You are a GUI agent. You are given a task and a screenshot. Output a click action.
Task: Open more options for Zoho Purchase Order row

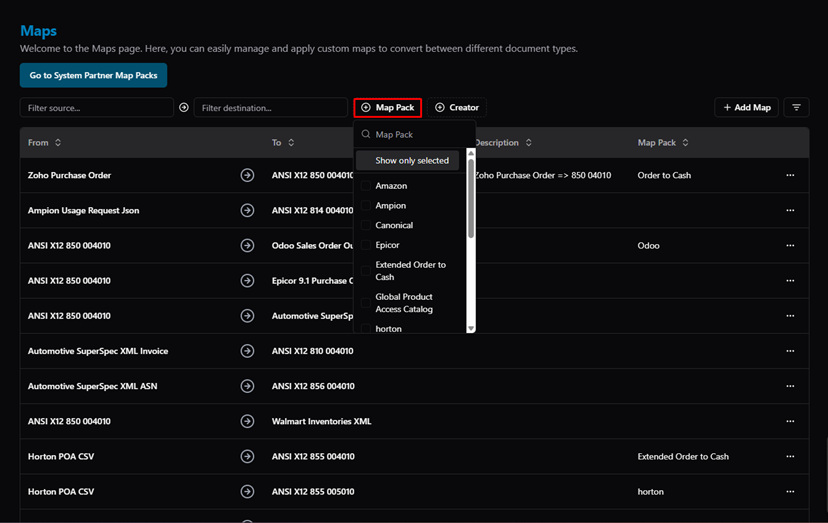point(790,175)
